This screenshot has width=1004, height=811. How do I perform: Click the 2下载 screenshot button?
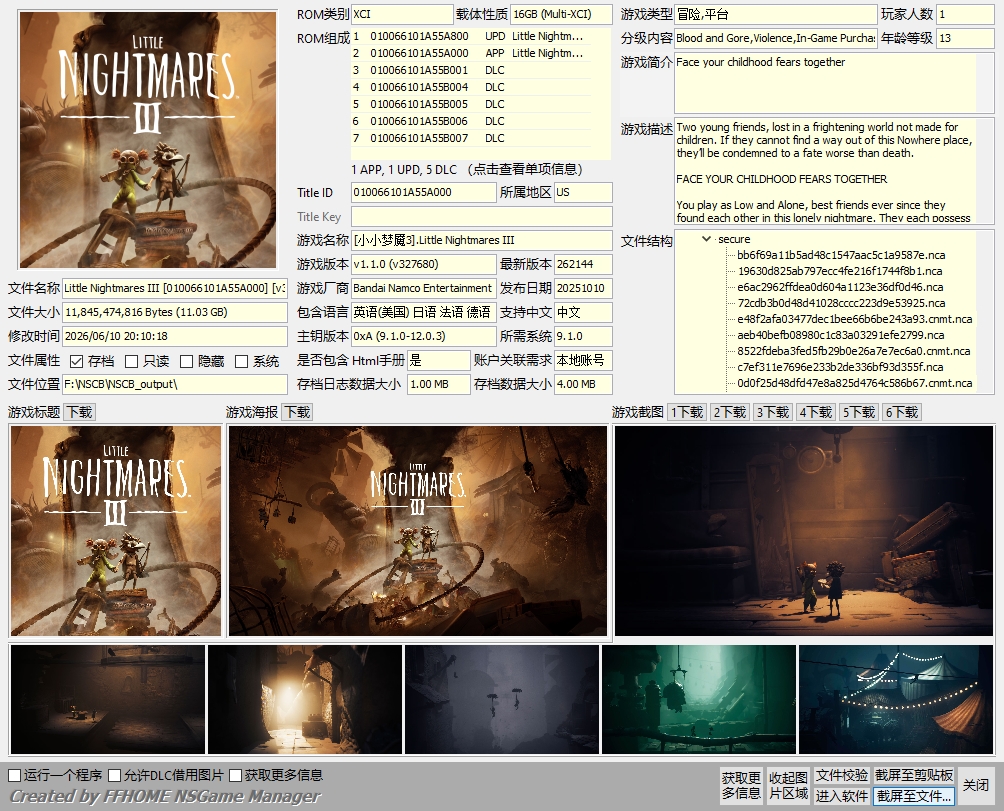point(730,412)
